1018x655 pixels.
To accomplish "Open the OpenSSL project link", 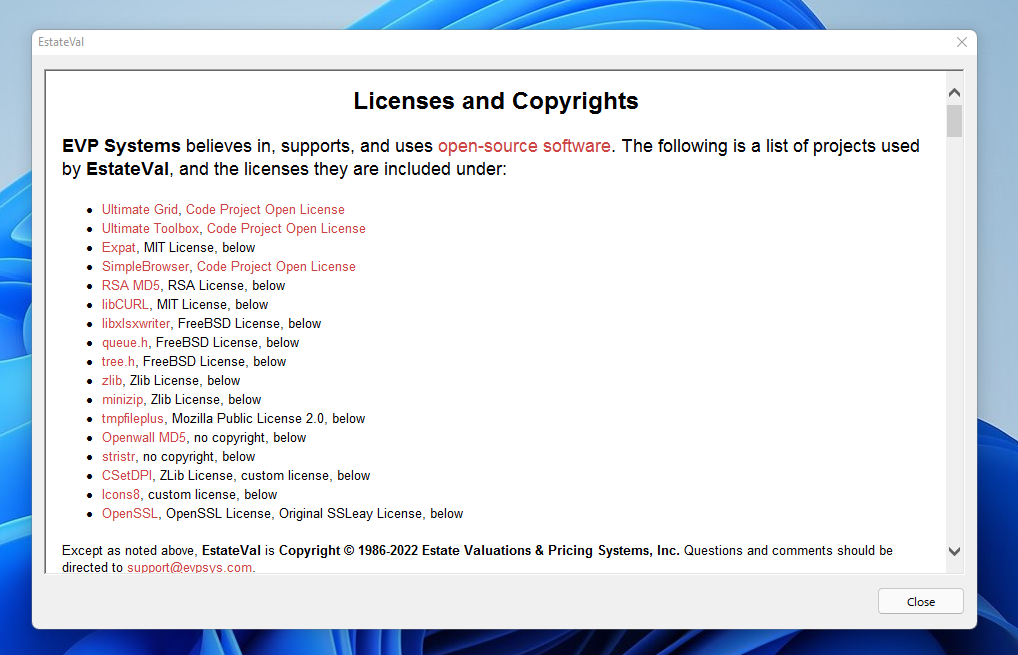I will (x=129, y=513).
